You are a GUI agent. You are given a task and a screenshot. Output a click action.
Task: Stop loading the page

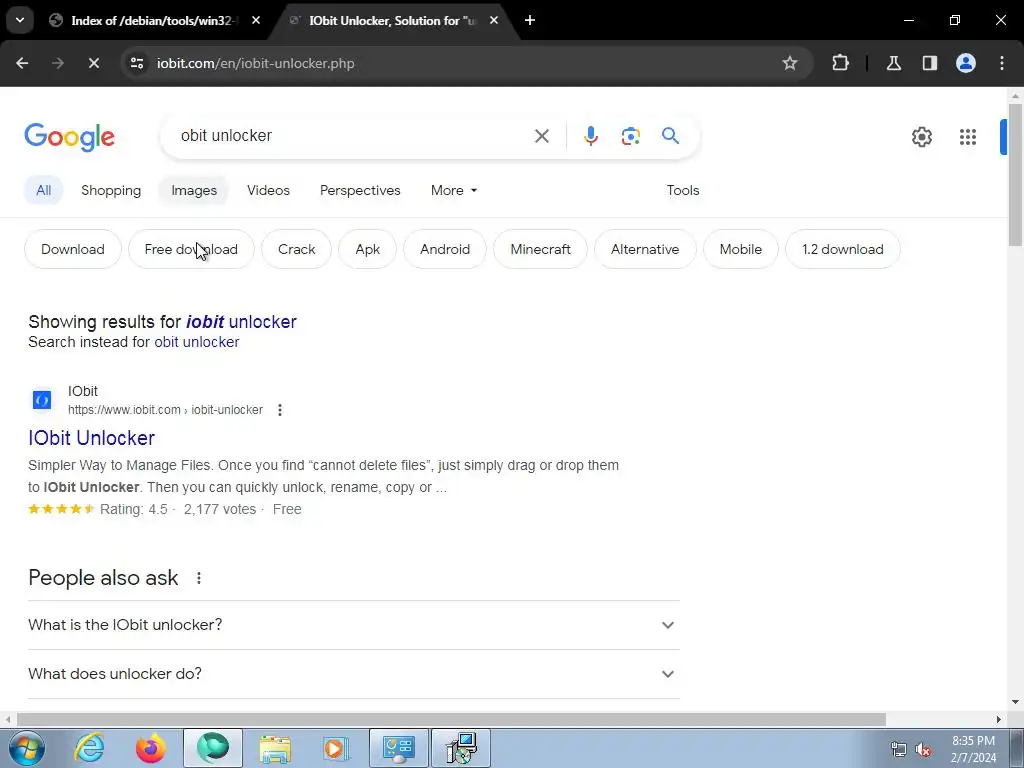click(93, 63)
